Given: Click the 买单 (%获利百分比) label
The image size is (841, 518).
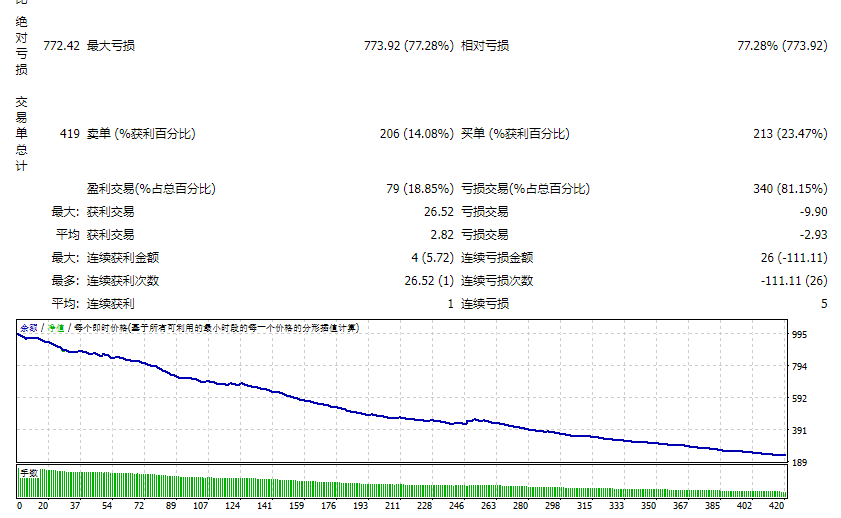Looking at the screenshot, I should pos(515,134).
